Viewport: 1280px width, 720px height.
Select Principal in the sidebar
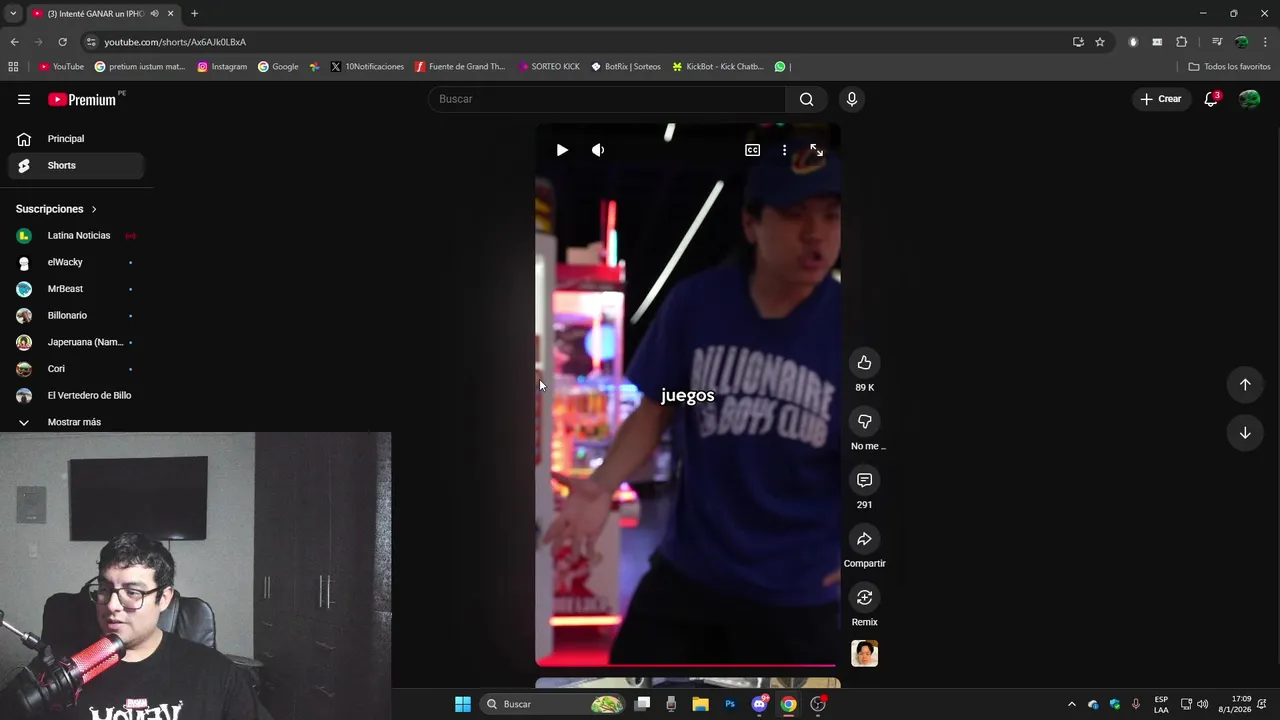click(76, 139)
